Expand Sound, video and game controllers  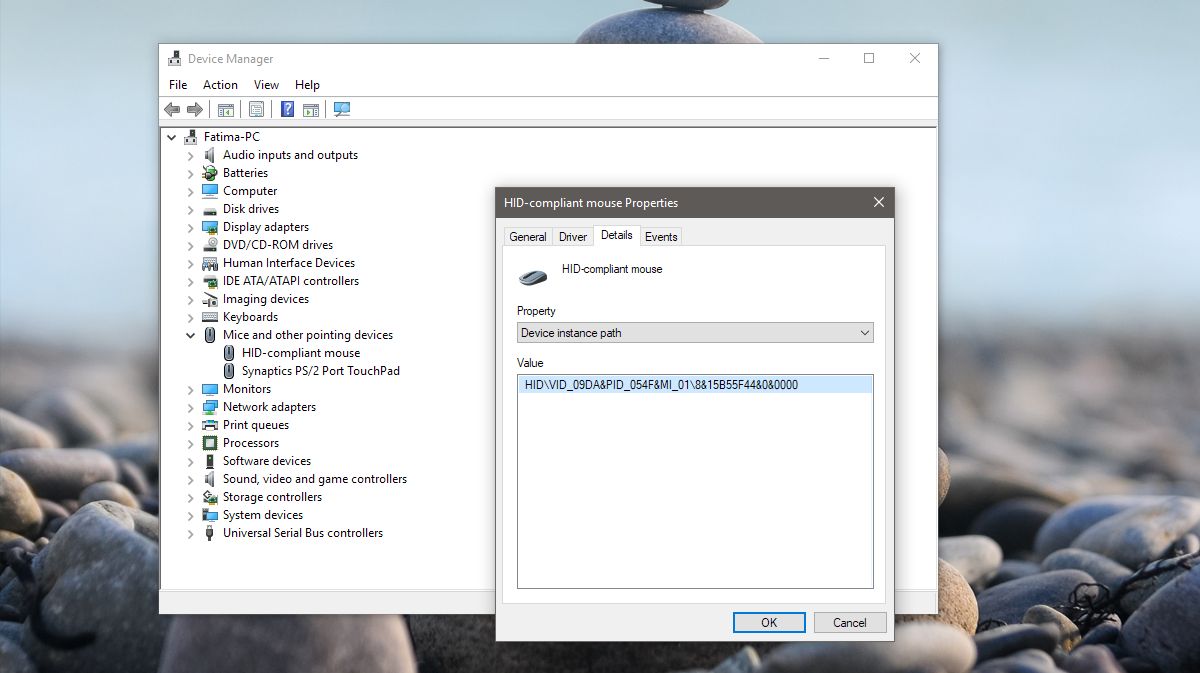(x=191, y=479)
